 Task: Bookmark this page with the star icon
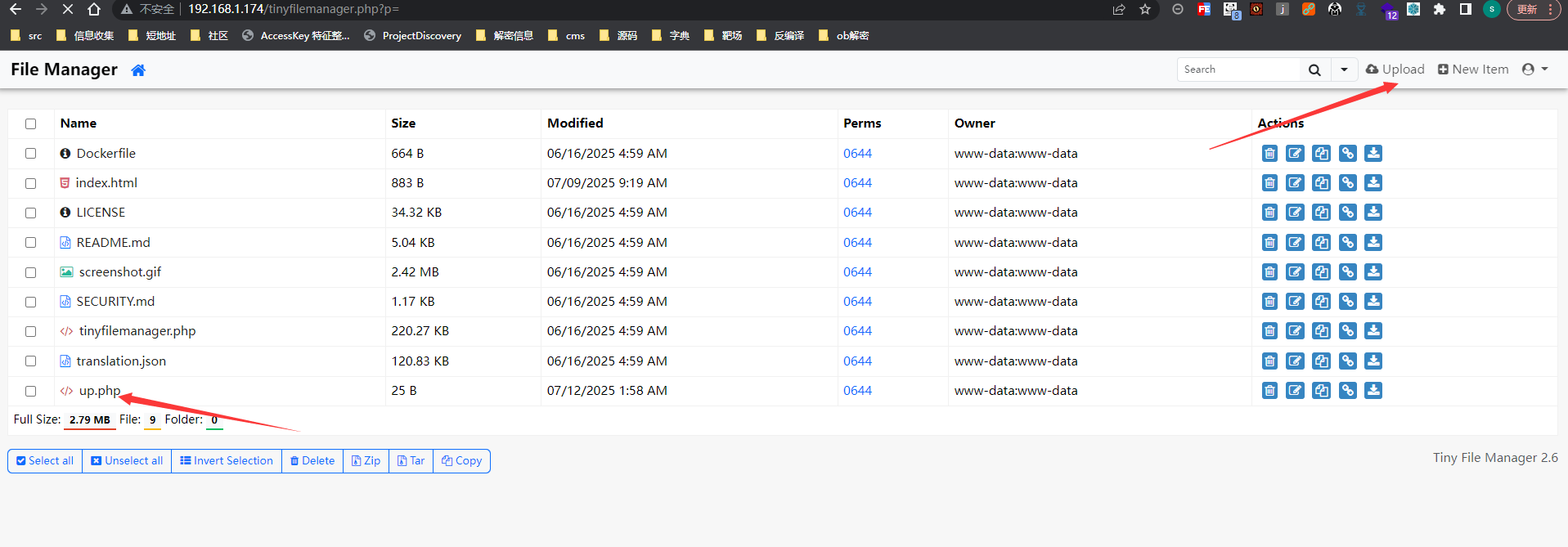[1145, 9]
